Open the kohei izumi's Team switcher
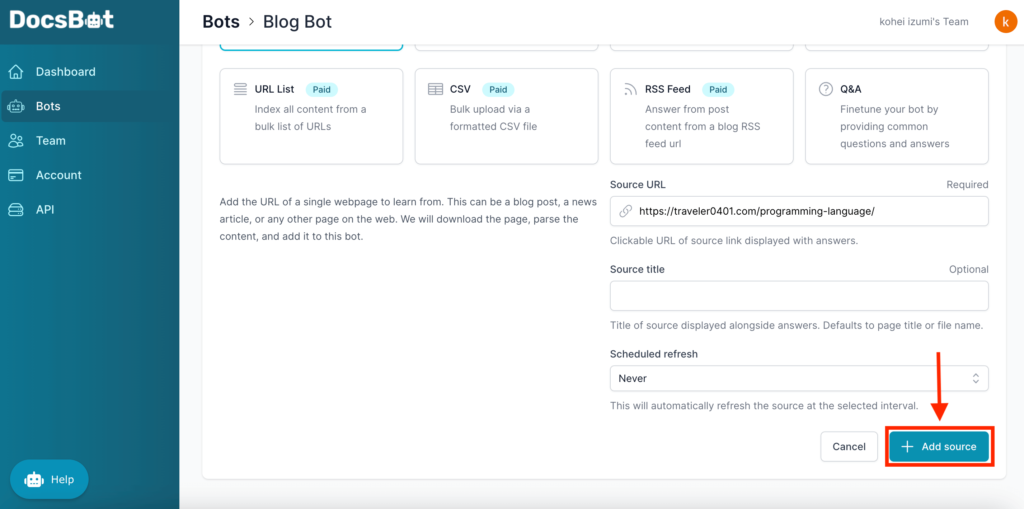 tap(923, 22)
